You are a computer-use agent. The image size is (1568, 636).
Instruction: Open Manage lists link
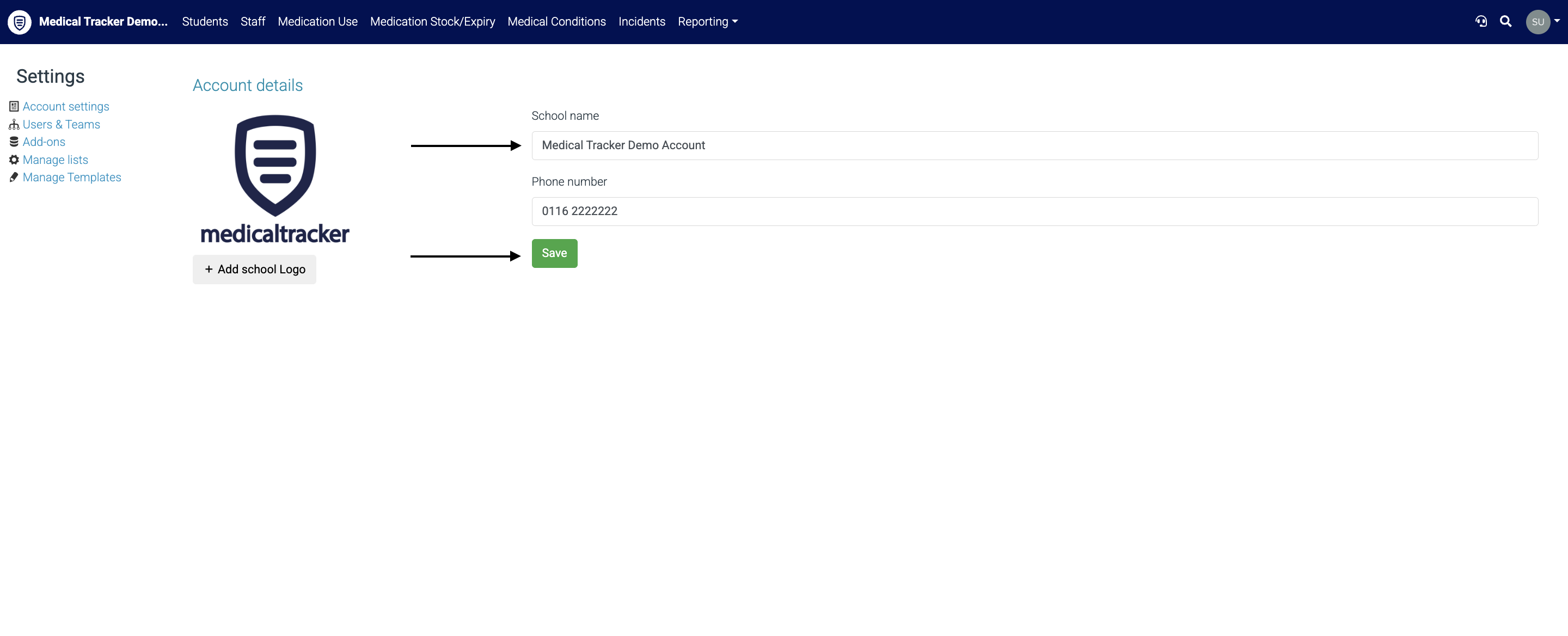coord(56,160)
